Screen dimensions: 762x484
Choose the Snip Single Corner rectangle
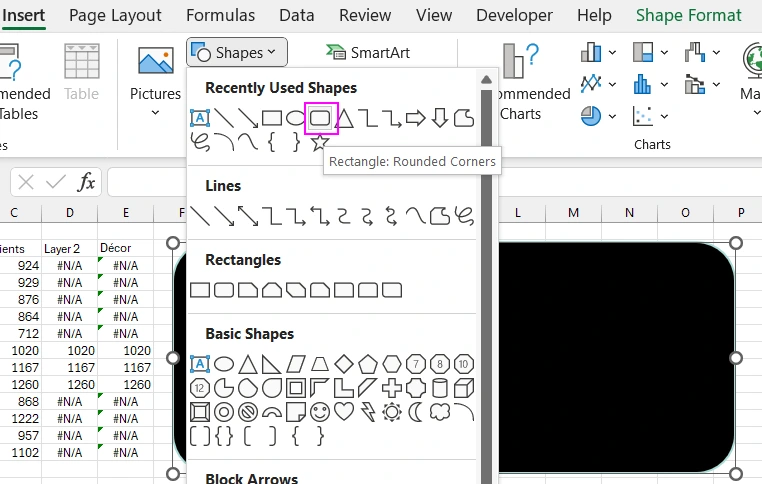click(248, 290)
